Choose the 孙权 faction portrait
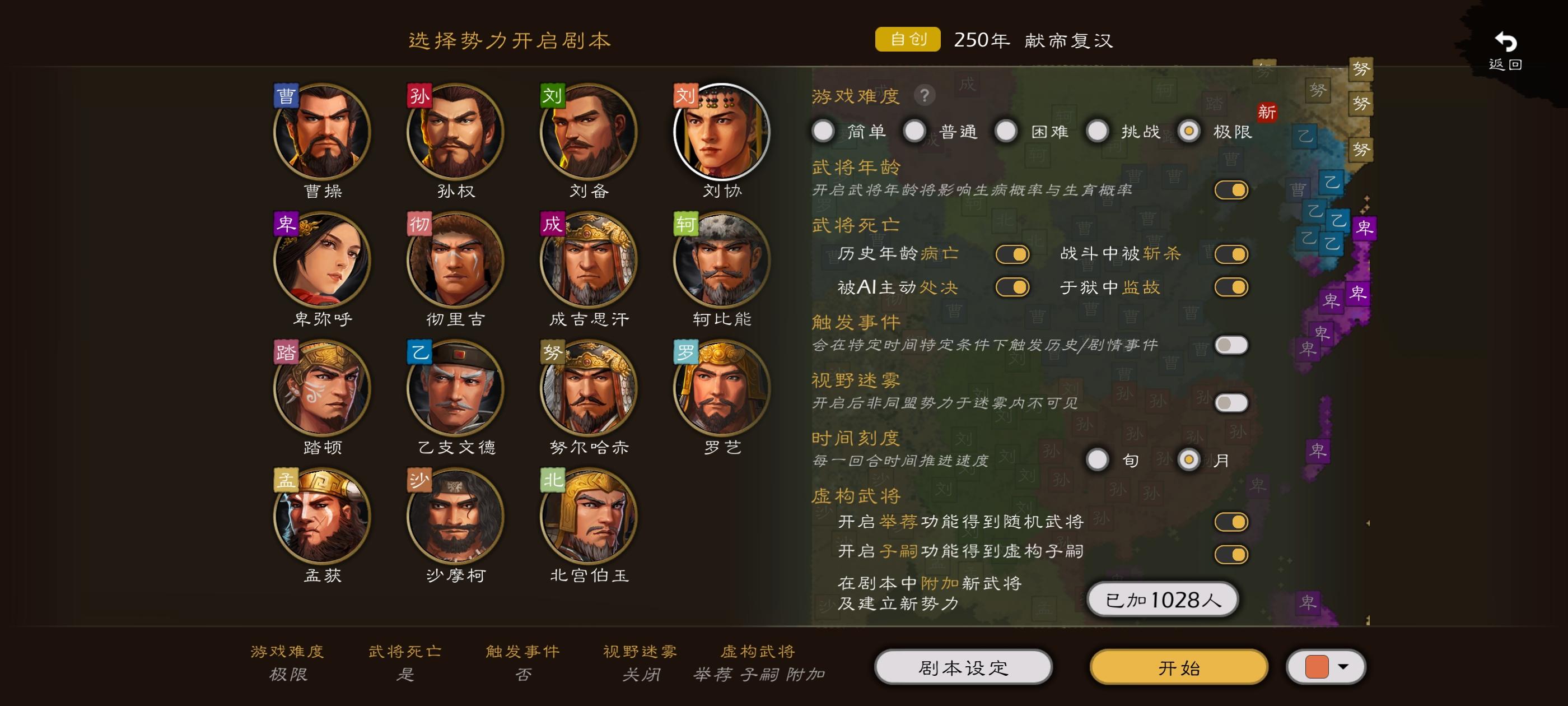 point(455,132)
